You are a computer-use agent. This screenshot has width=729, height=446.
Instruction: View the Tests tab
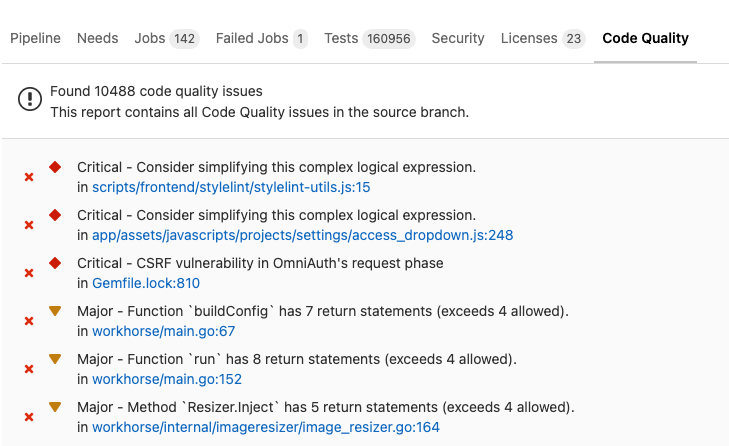pyautogui.click(x=367, y=38)
